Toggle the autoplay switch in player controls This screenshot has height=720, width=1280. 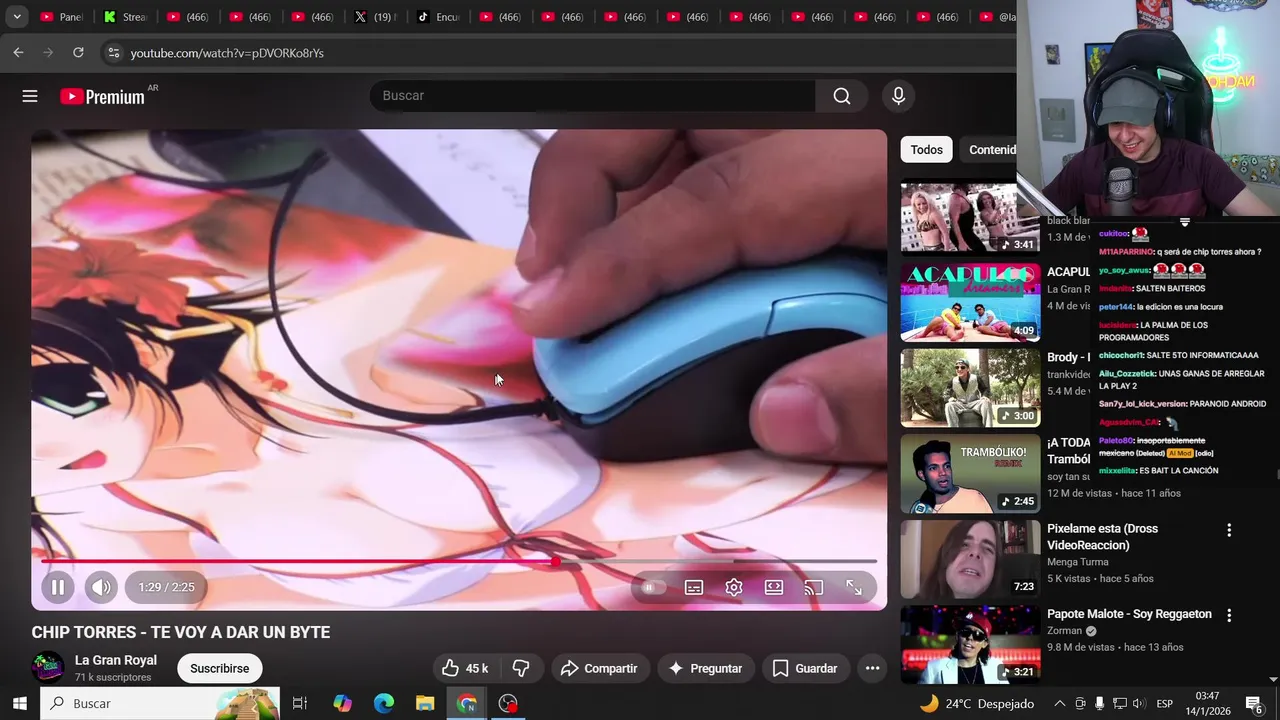coord(652,588)
